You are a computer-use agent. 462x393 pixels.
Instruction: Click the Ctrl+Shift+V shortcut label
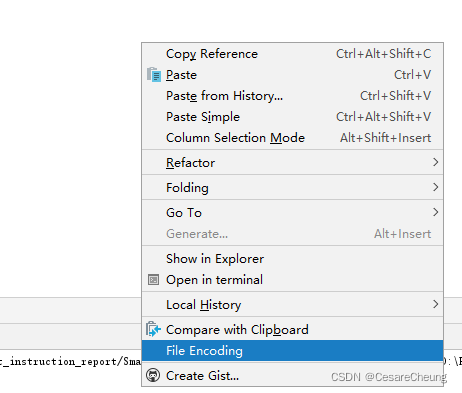[x=395, y=96]
